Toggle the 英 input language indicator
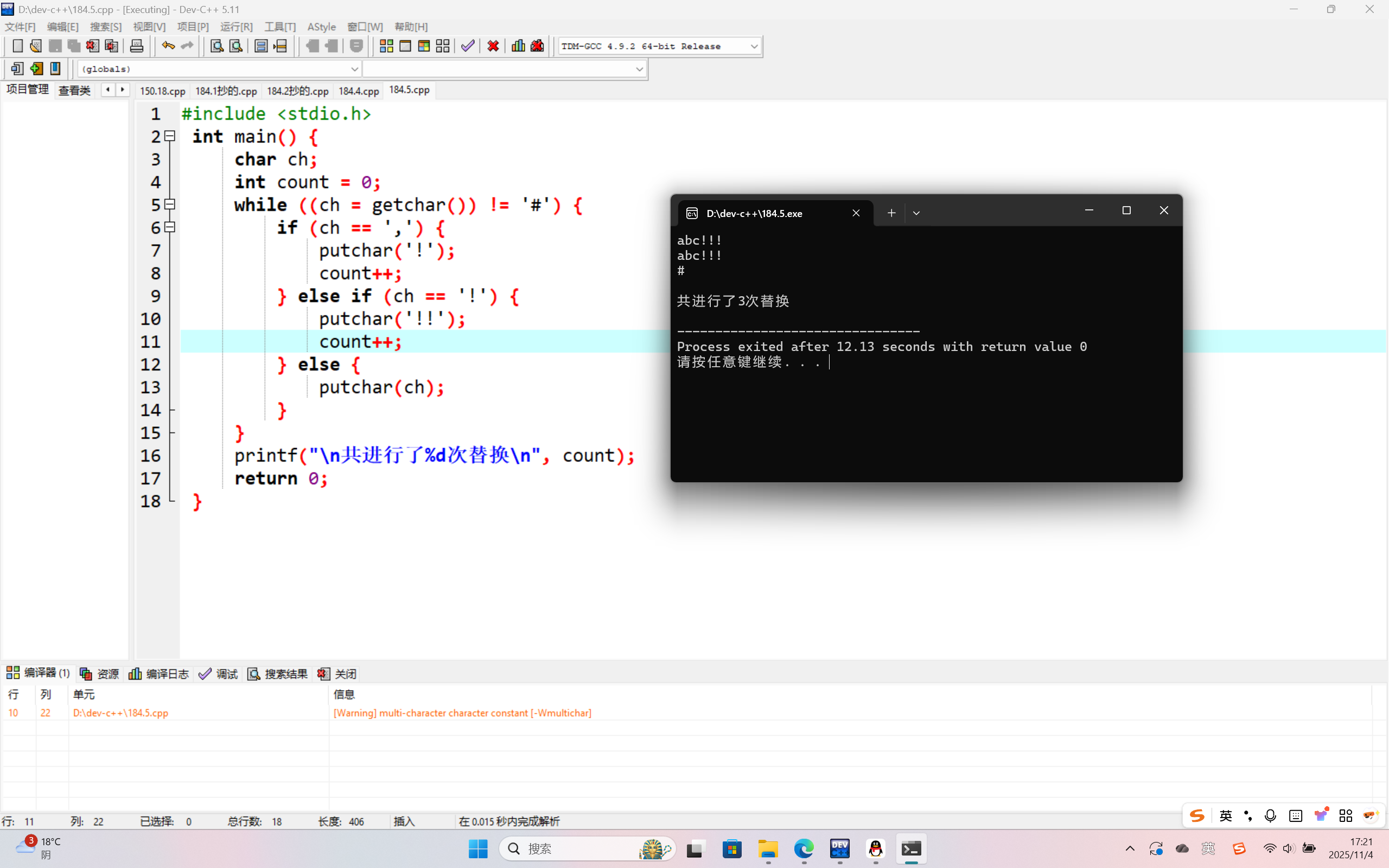Screen dimensions: 1389x868 tap(1226, 816)
